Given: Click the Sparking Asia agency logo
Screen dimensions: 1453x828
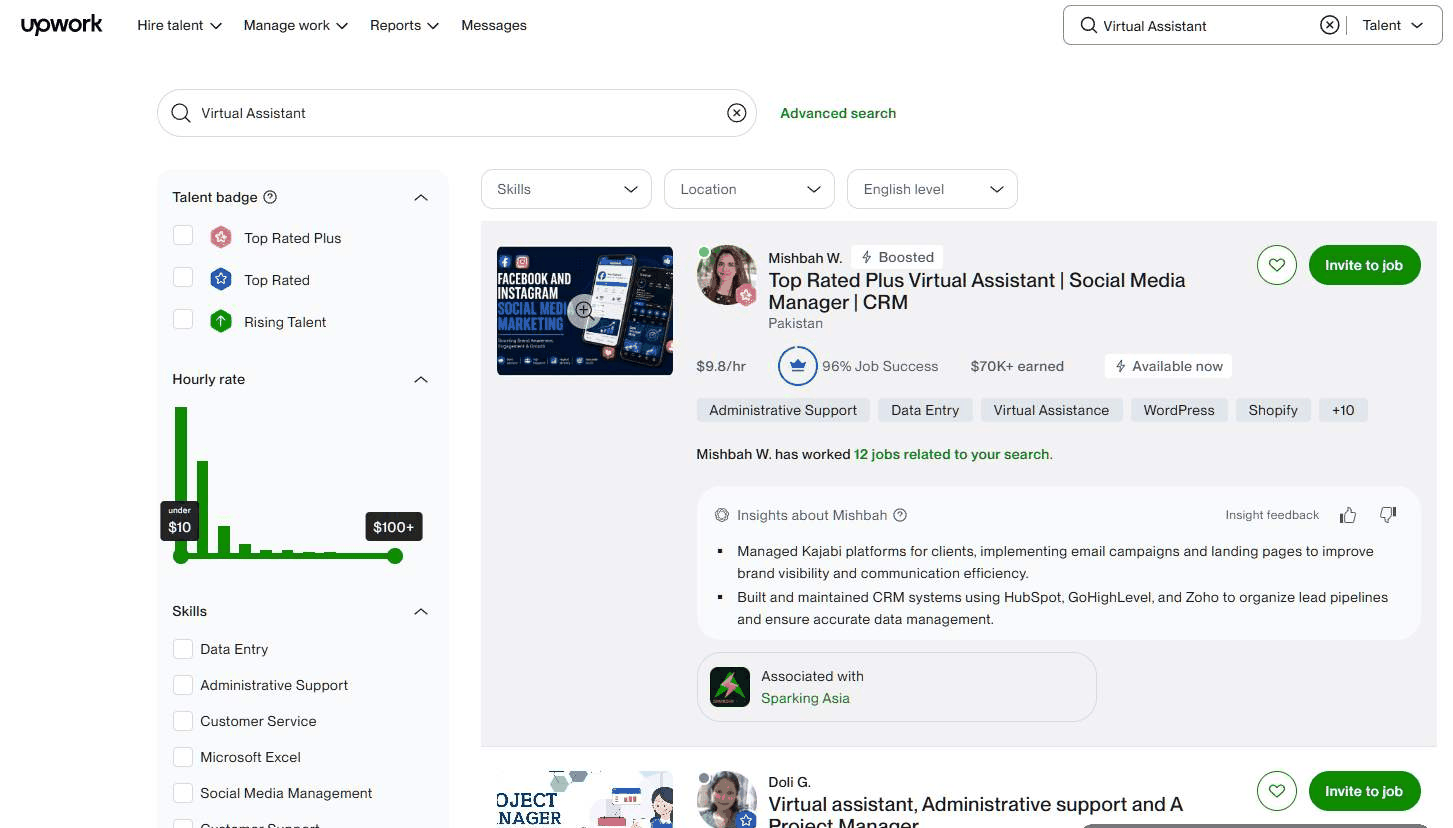Looking at the screenshot, I should click(x=730, y=687).
